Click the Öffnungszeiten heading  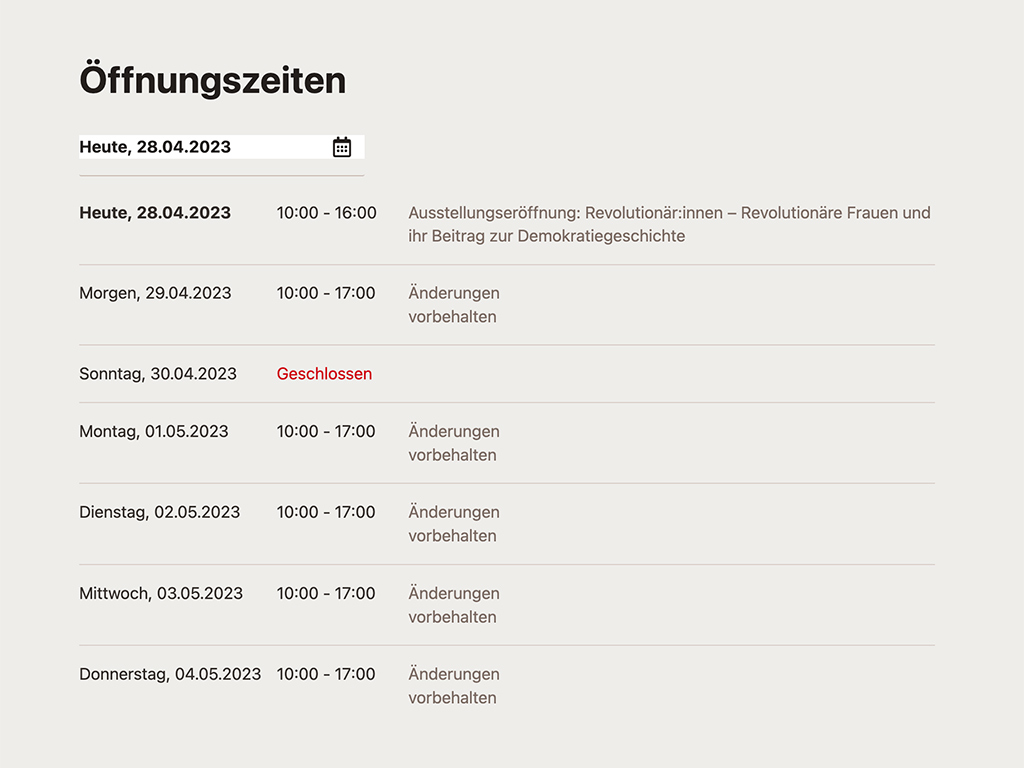213,81
